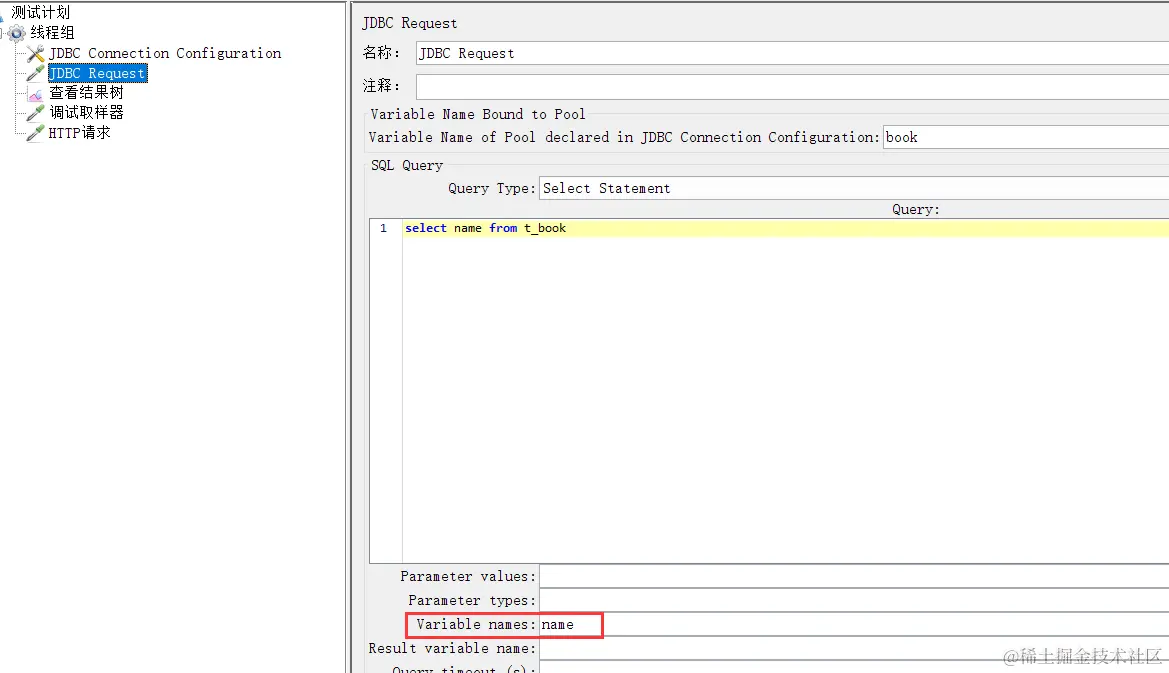Screen dimensions: 1169x673
Task: Click the 'Parameter types:' label
Action: pos(472,600)
